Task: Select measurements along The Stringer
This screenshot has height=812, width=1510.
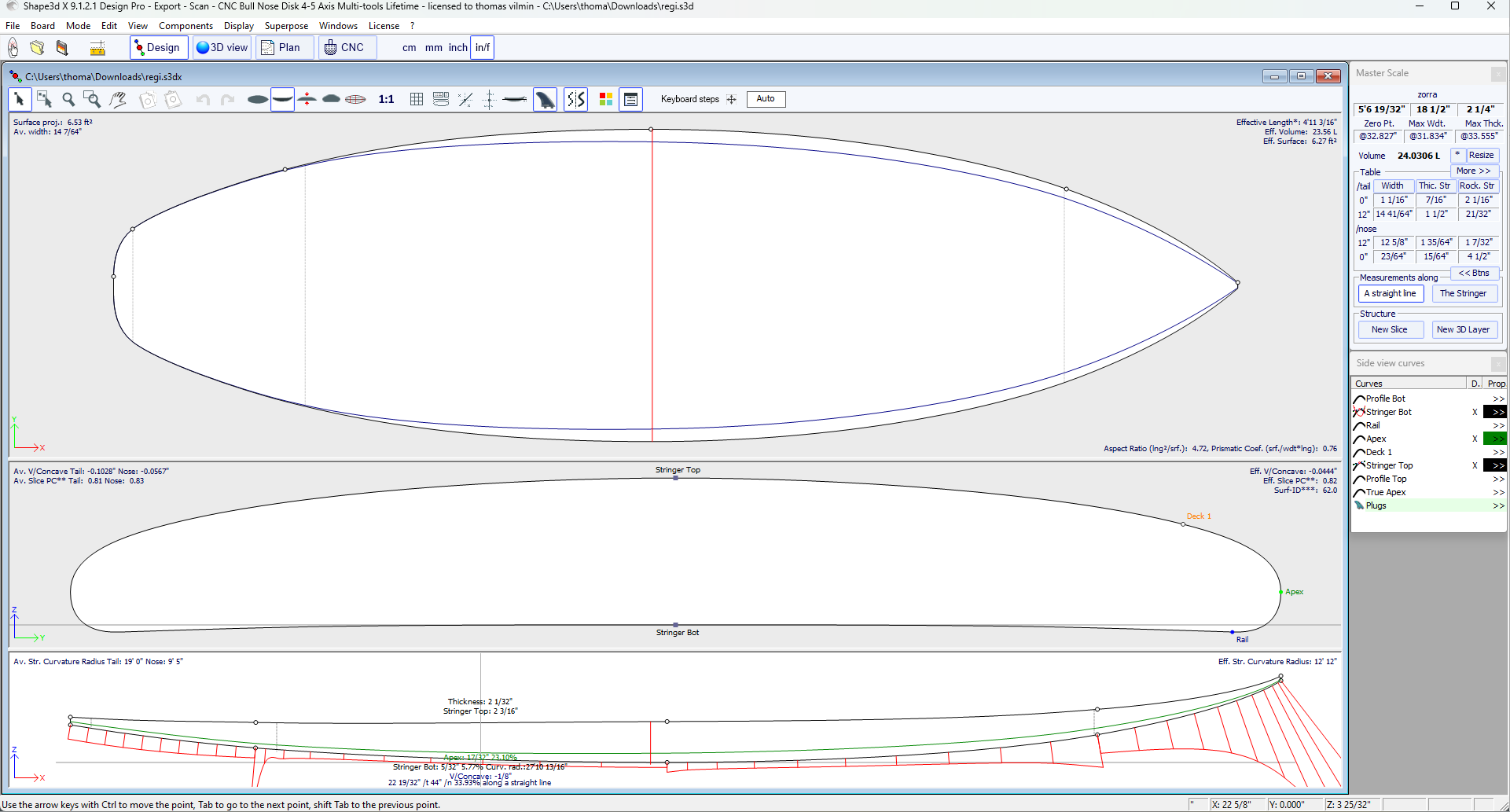Action: coord(1463,294)
